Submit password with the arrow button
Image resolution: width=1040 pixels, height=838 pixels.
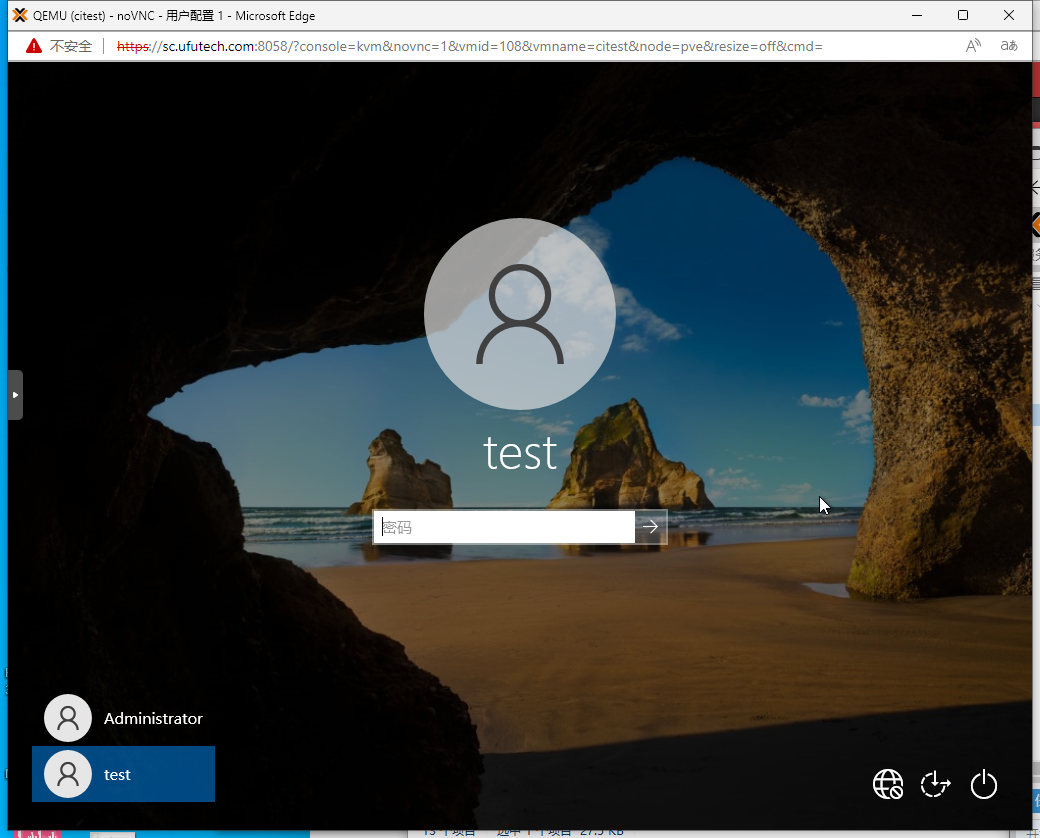point(651,527)
